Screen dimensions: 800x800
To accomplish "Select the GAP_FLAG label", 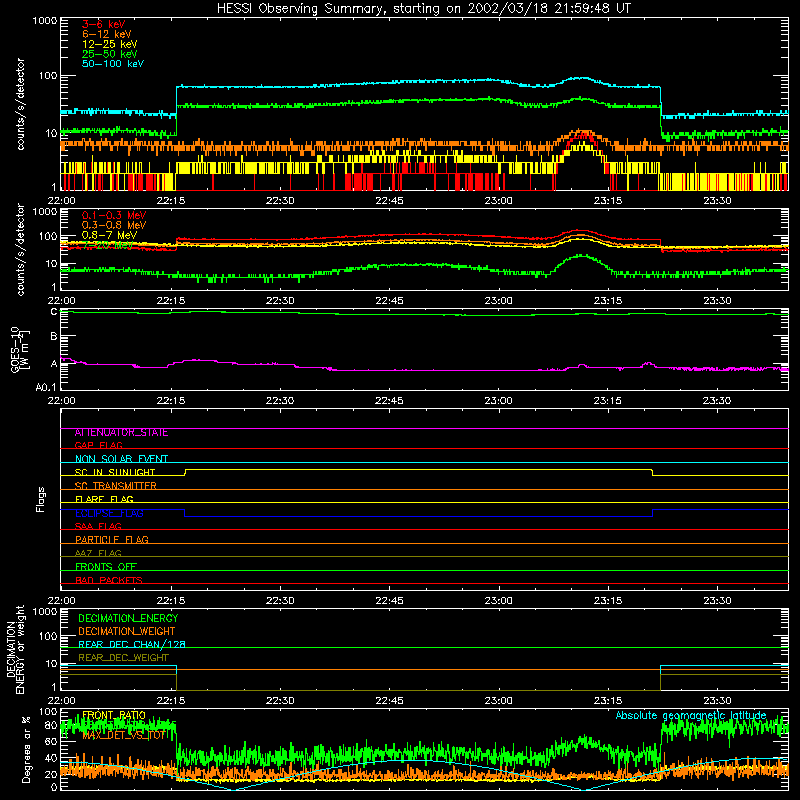I will [x=98, y=445].
